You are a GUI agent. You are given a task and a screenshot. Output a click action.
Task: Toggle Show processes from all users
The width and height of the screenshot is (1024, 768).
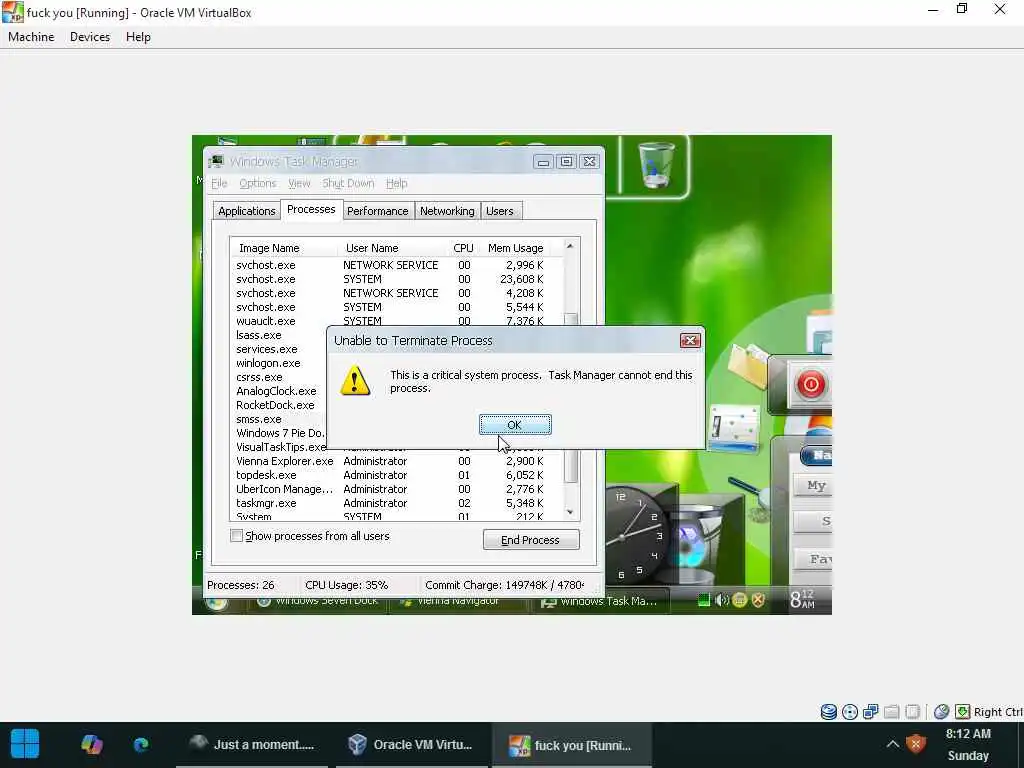coord(236,536)
